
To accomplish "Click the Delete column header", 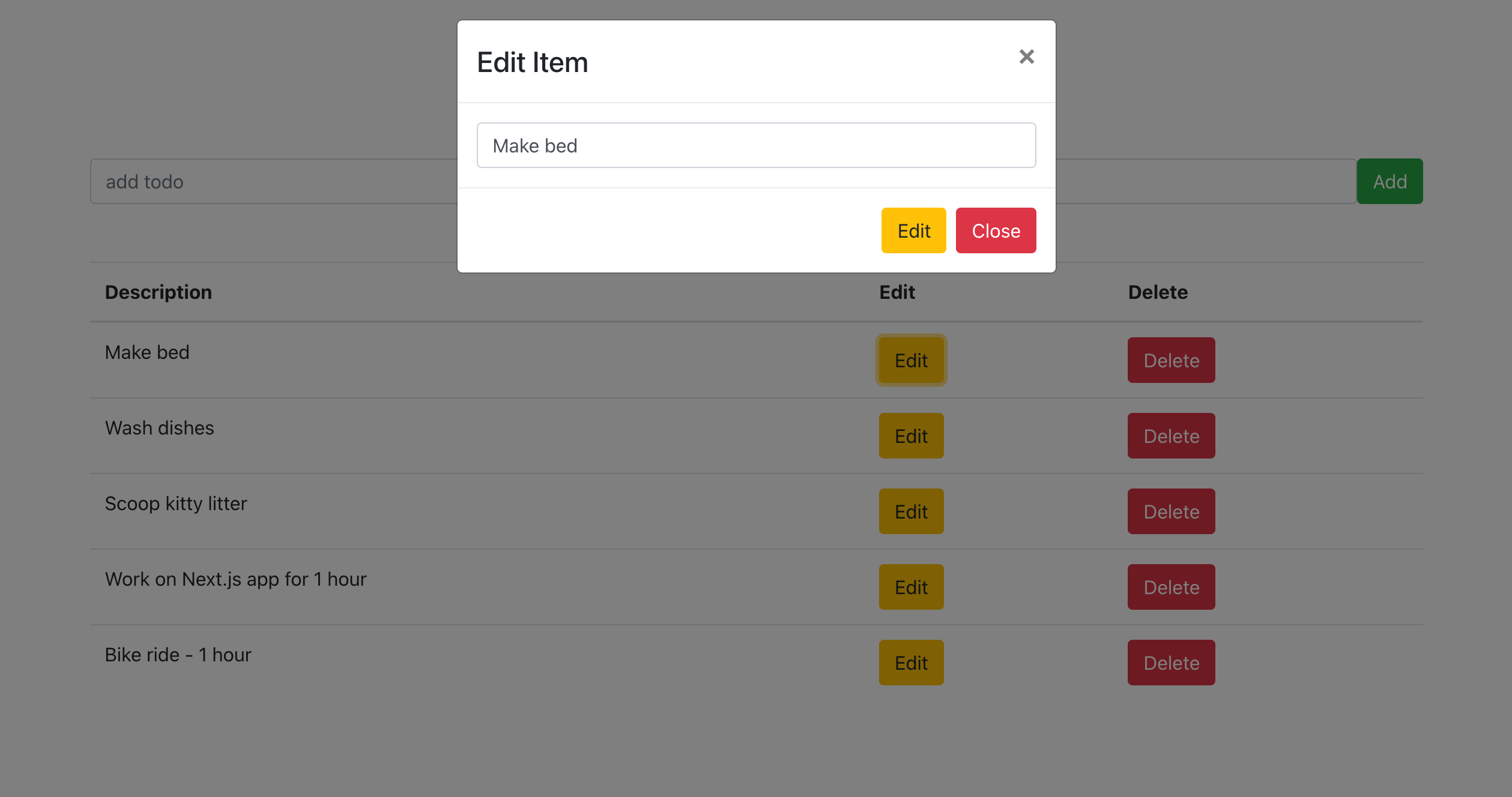I will [1158, 292].
